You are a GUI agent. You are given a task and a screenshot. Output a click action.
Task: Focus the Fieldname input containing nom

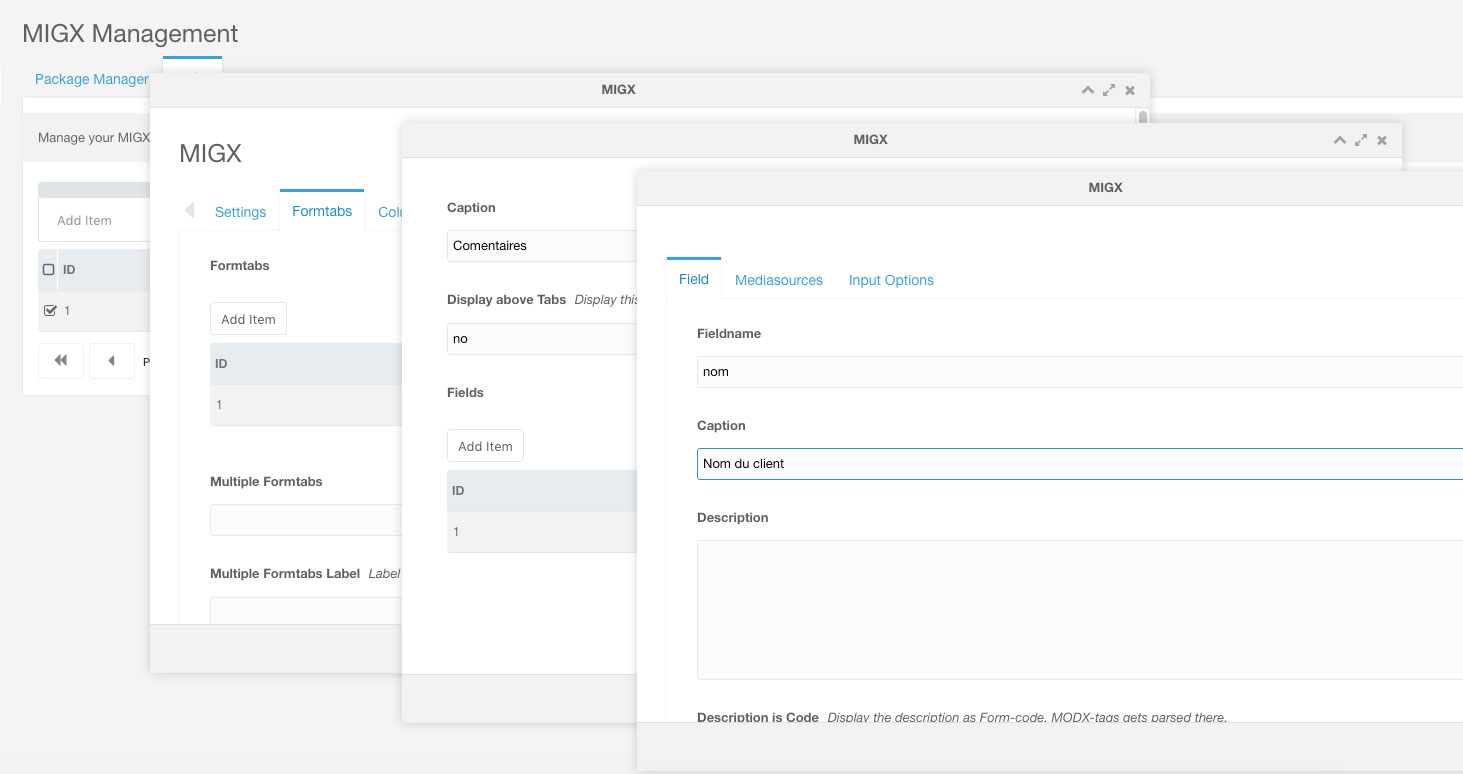click(1080, 372)
